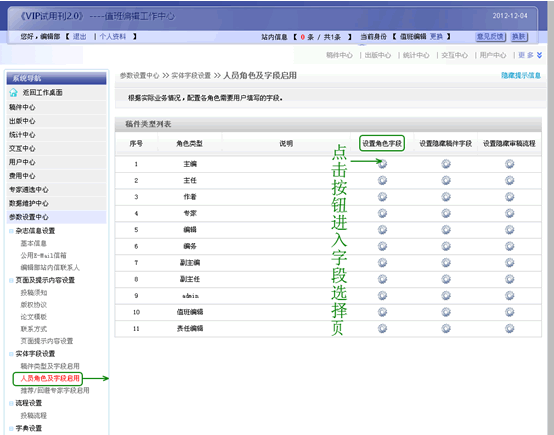Open 人员角色及字段启用 sidebar item
554x435 pixels.
pos(50,378)
